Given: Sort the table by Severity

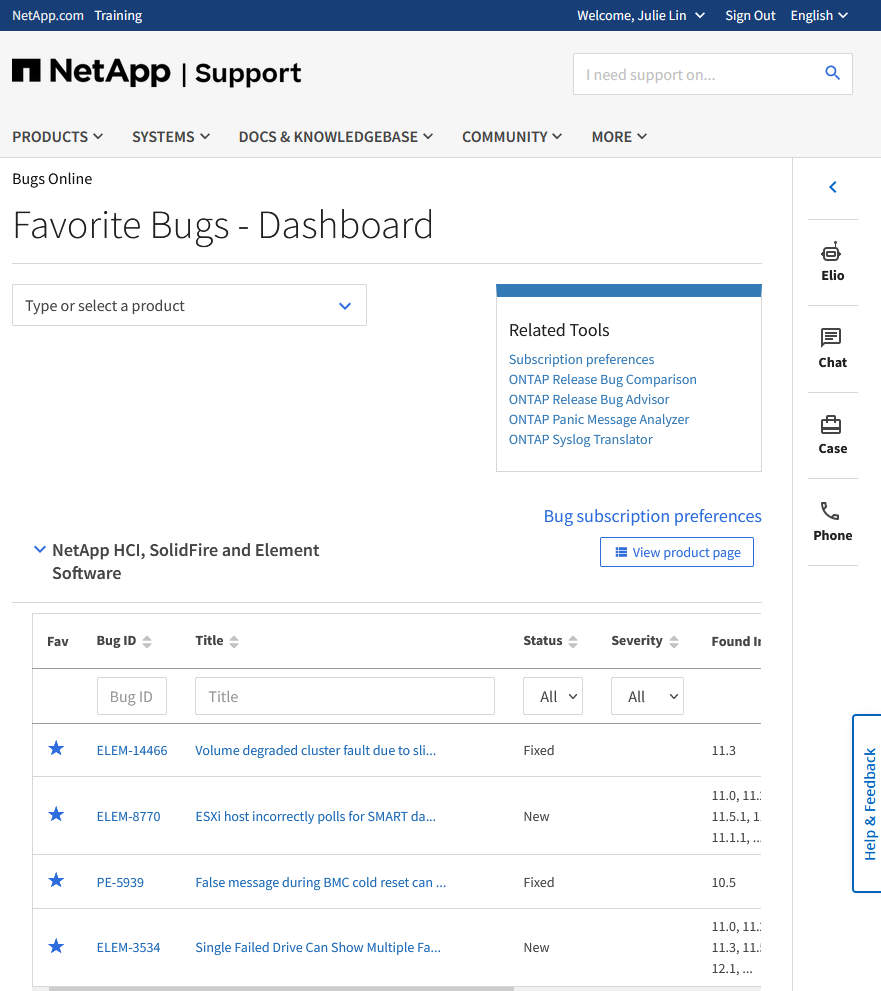Looking at the screenshot, I should (674, 641).
